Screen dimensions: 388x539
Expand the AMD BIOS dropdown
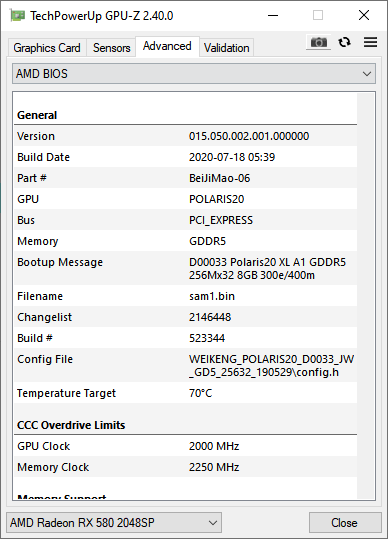coord(194,74)
